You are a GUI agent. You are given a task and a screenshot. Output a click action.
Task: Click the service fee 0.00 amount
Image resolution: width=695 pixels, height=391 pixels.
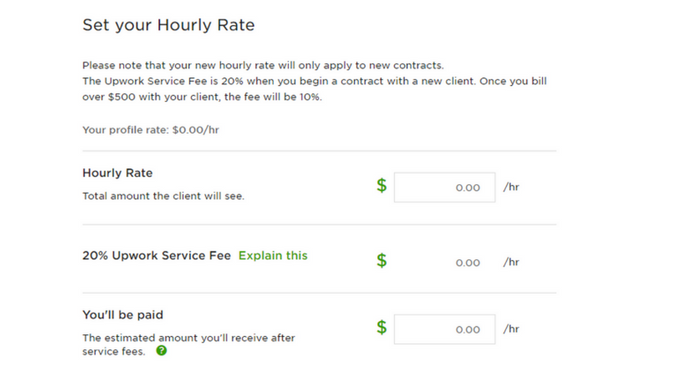pos(468,263)
